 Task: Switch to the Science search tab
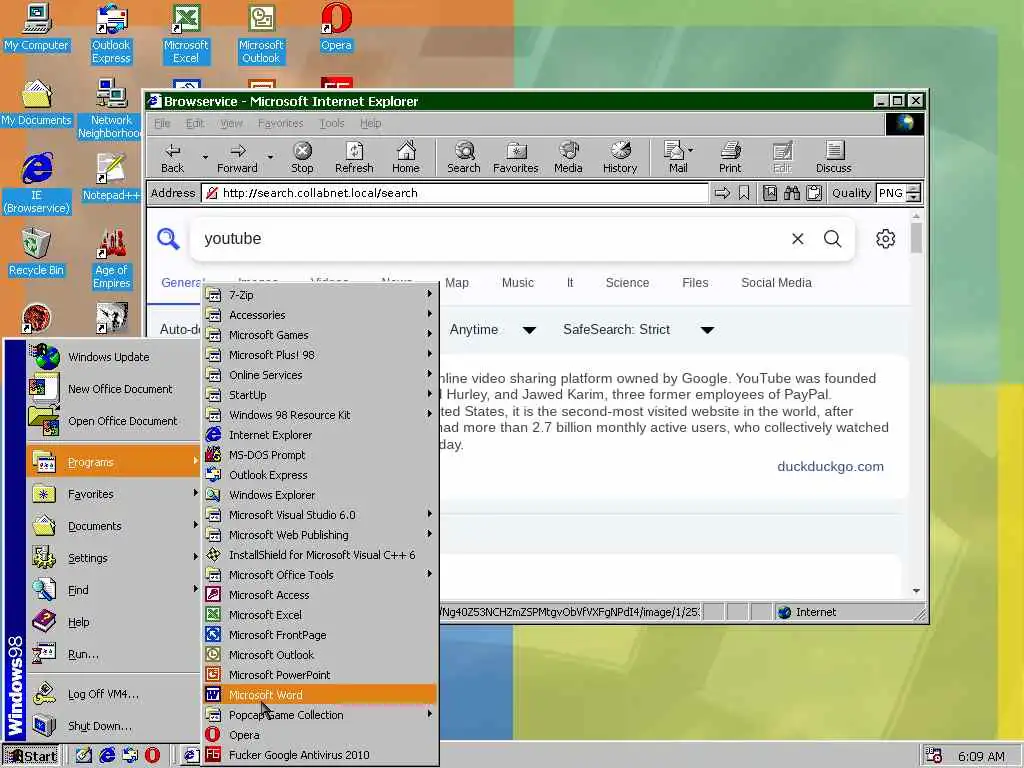(x=627, y=283)
